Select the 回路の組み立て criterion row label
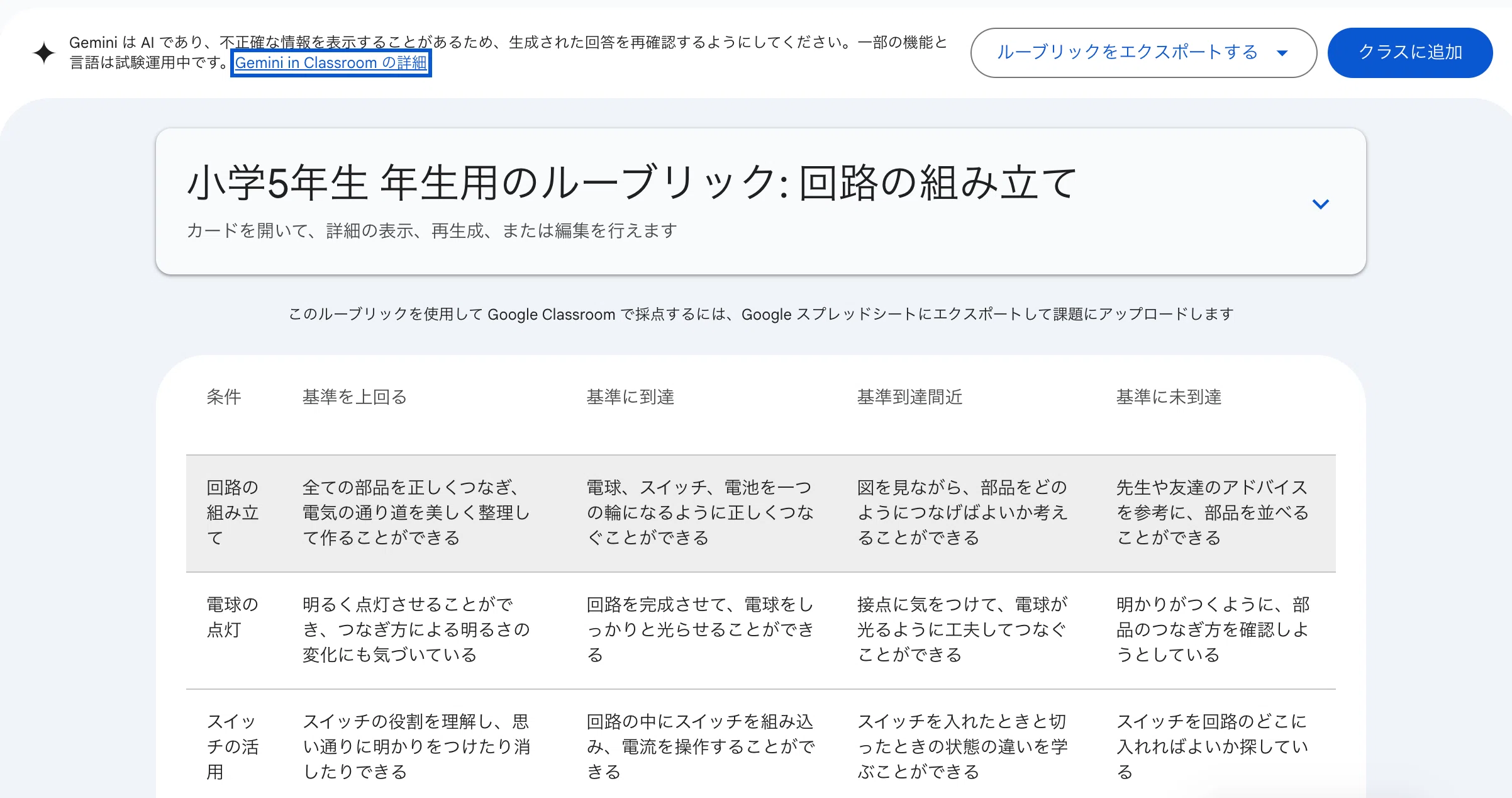1512x798 pixels. tap(233, 512)
